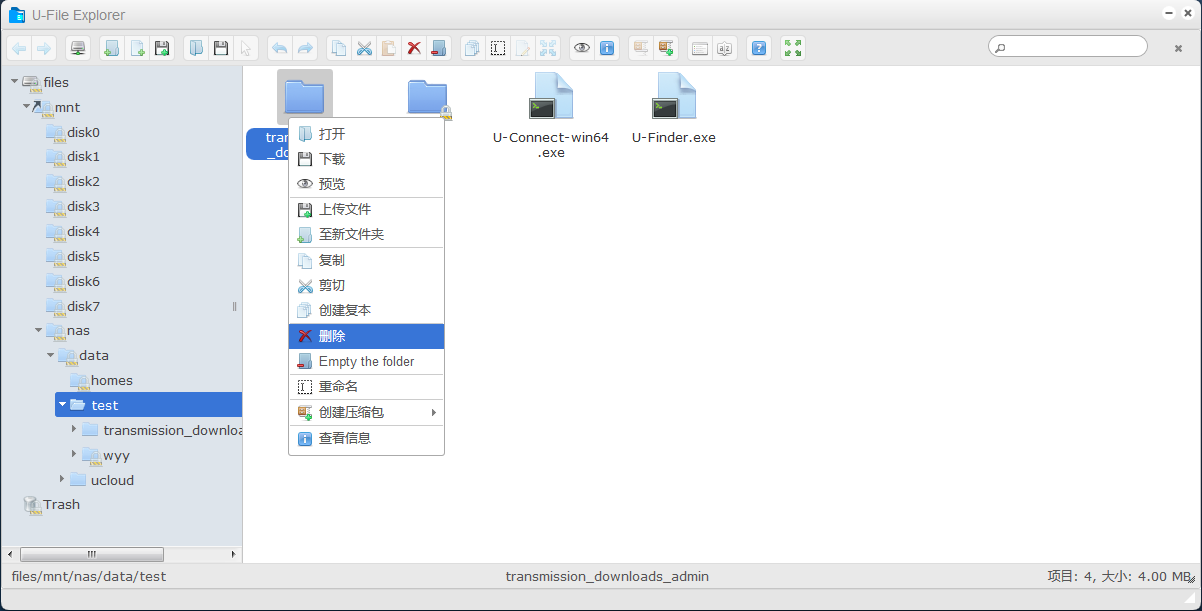
Task: Open the 创建压缩包 submenu
Action: pos(366,412)
